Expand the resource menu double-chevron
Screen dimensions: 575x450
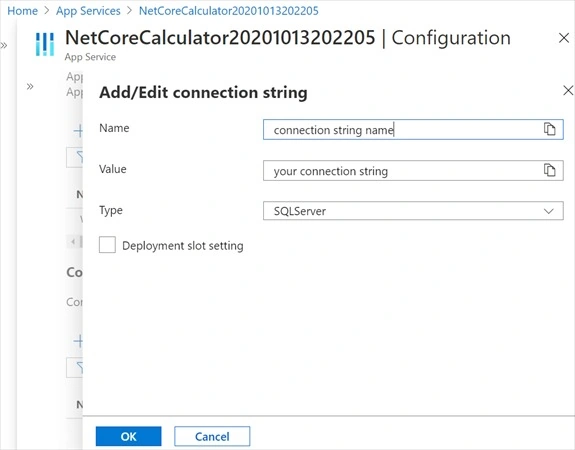[x=30, y=87]
